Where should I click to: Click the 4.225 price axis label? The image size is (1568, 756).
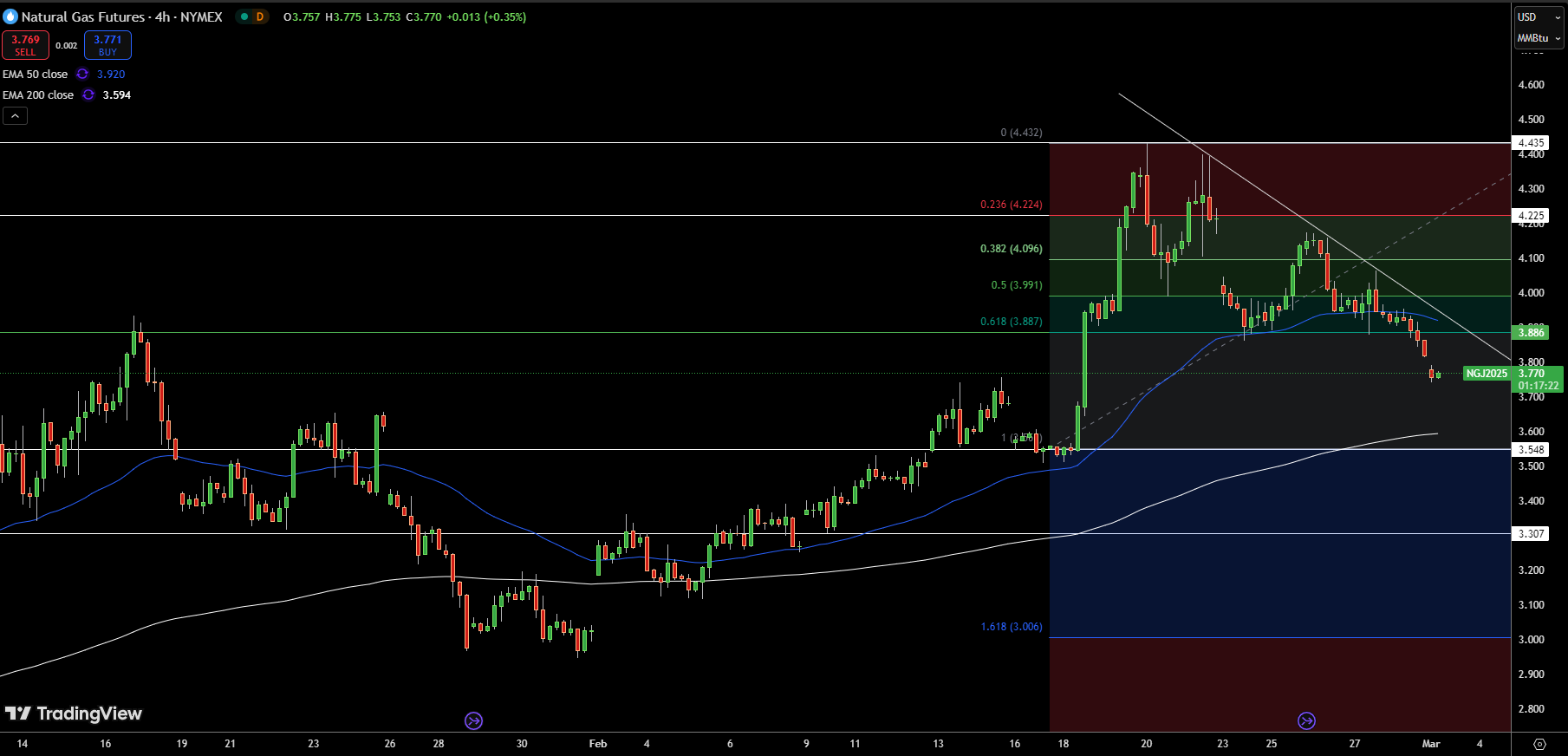[1531, 216]
